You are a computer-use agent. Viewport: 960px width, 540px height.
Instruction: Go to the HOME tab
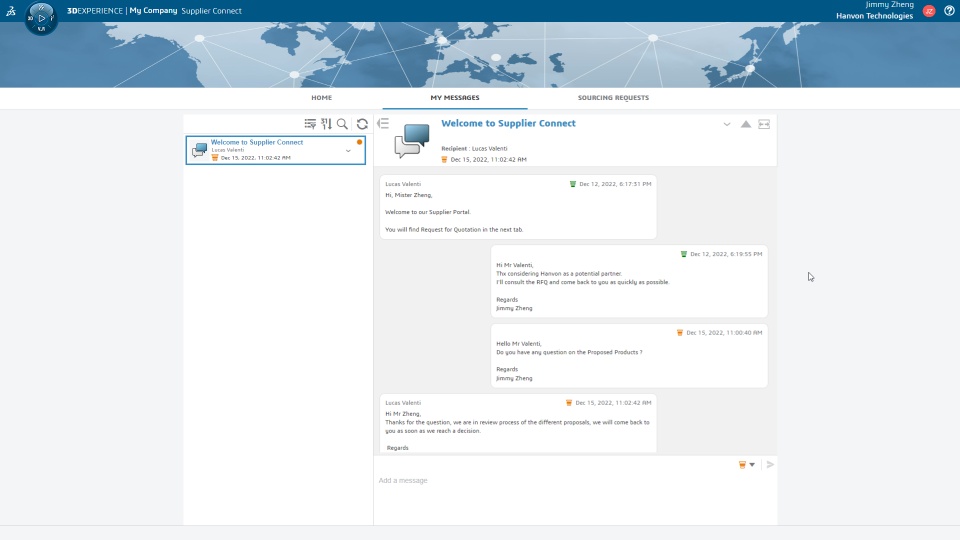[321, 97]
